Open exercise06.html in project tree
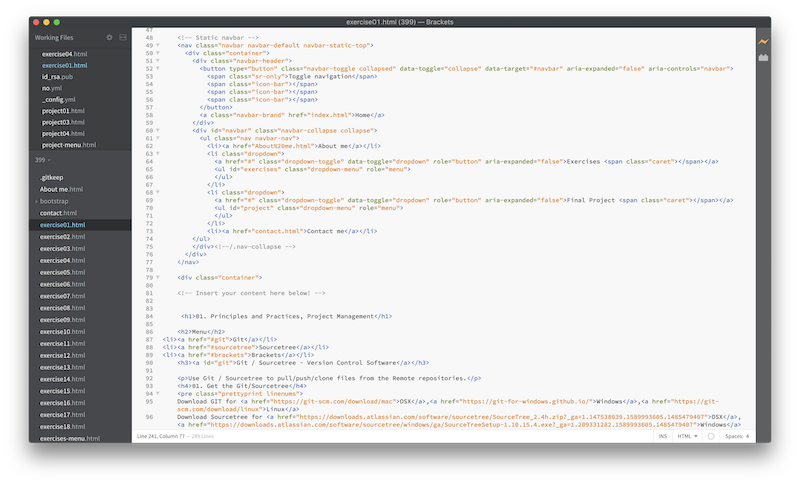 63,284
